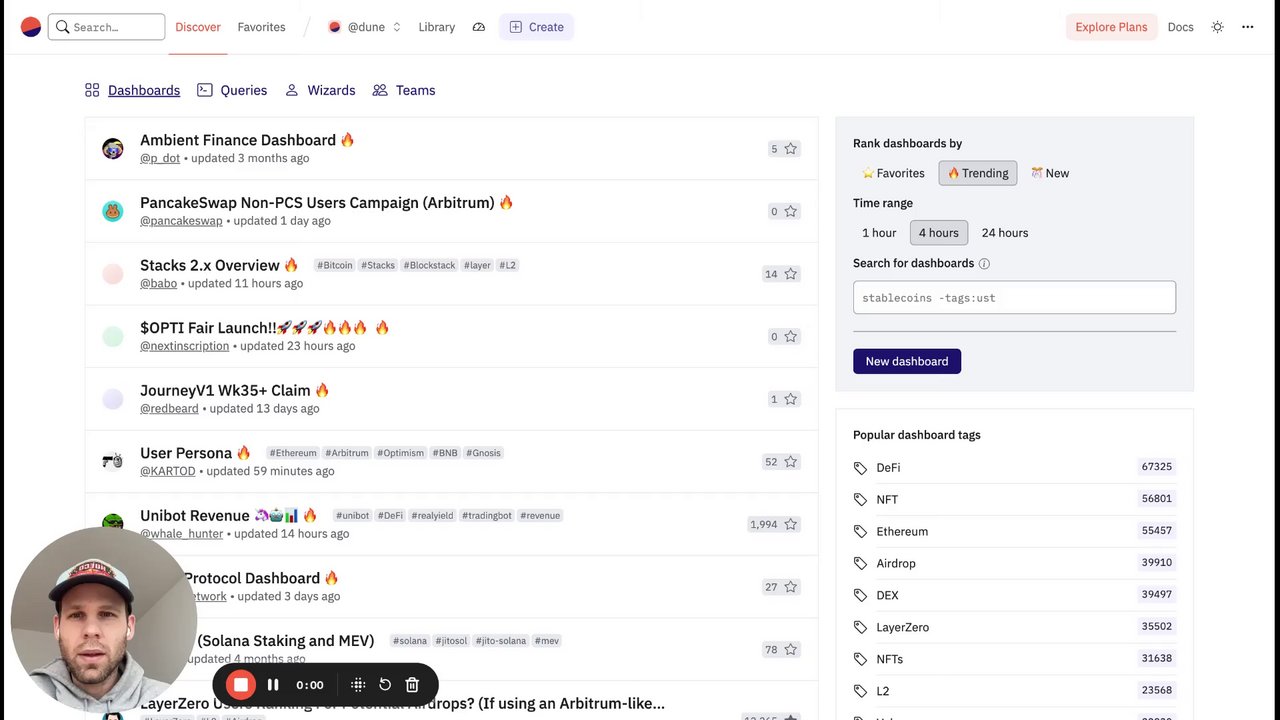Switch to the Dashboards section

click(x=133, y=90)
